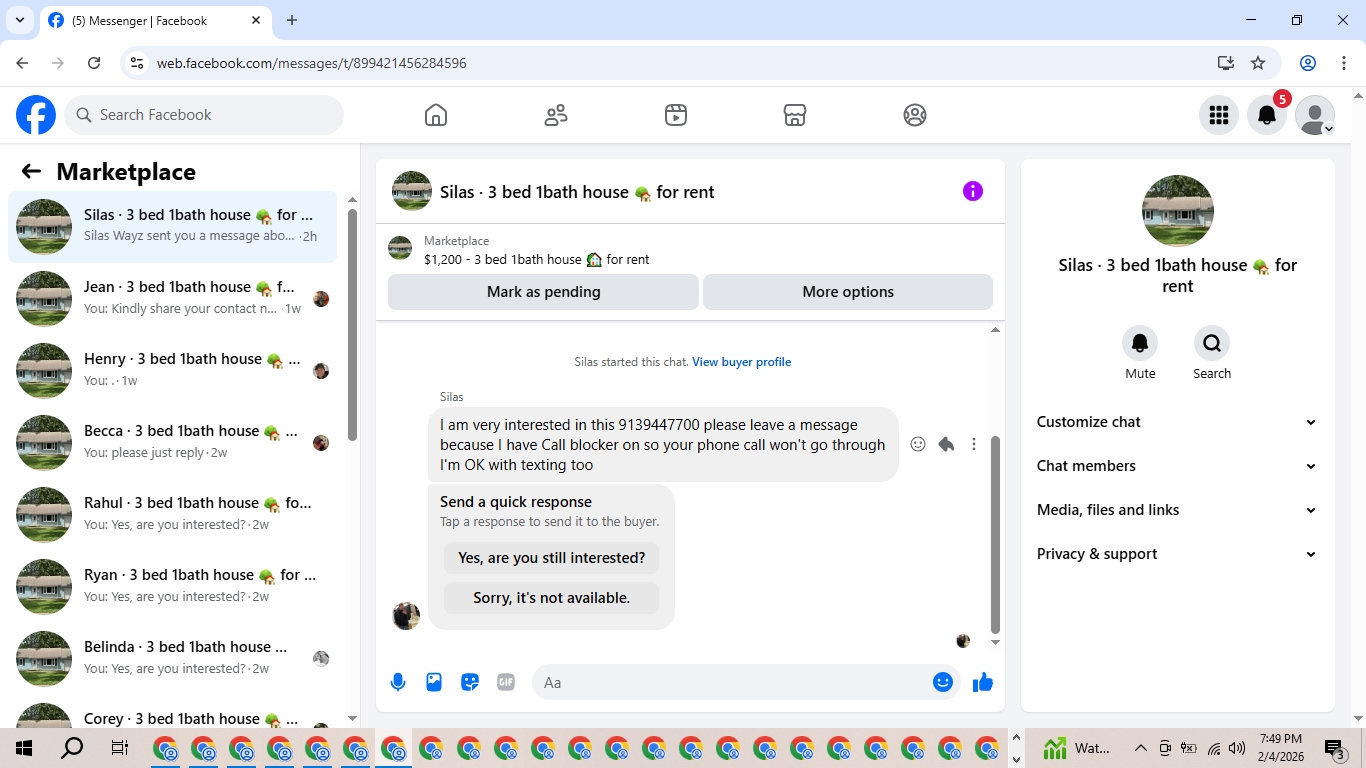
Task: Expand Chat members section
Action: pyautogui.click(x=1177, y=466)
